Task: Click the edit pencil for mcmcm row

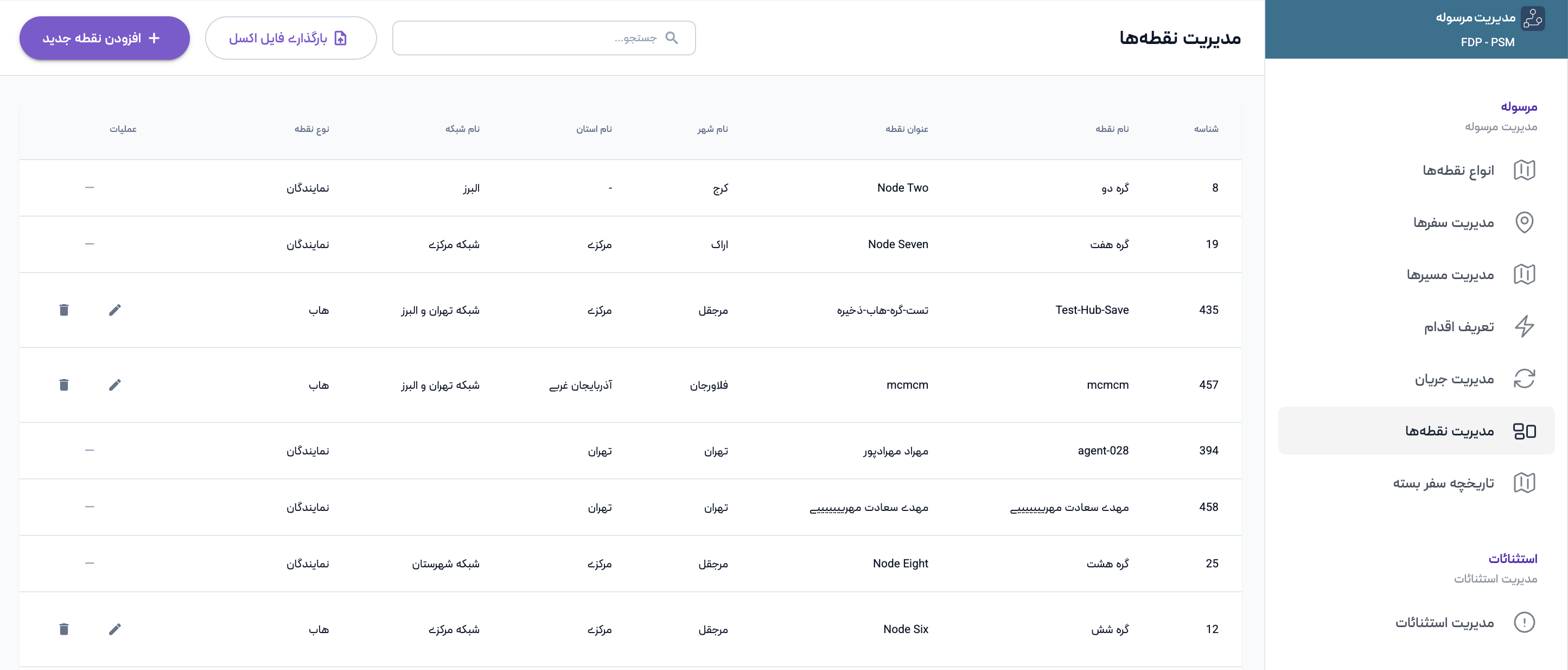Action: [115, 385]
